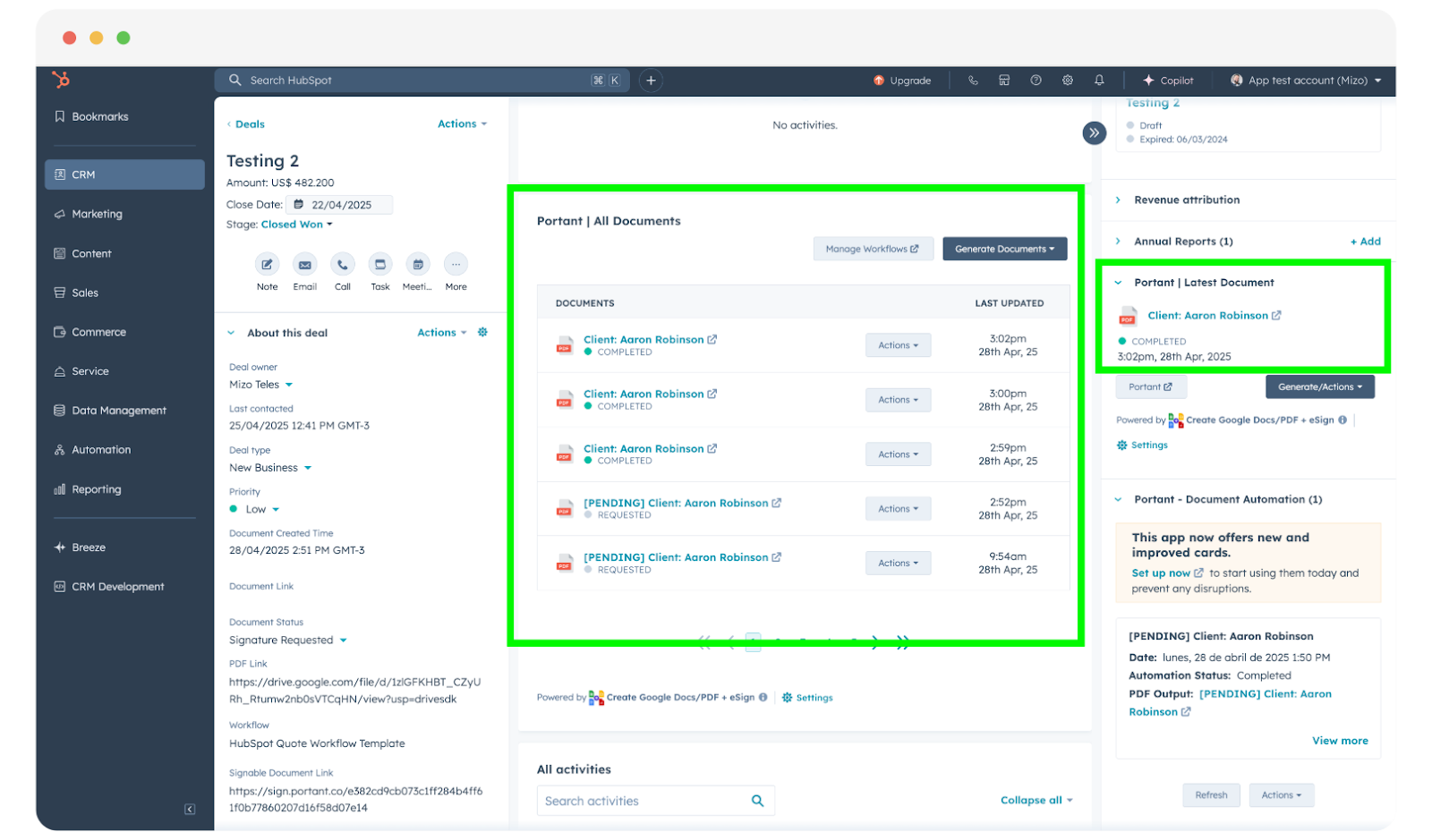
Task: Open the deal Actions dropdown at top
Action: [462, 124]
